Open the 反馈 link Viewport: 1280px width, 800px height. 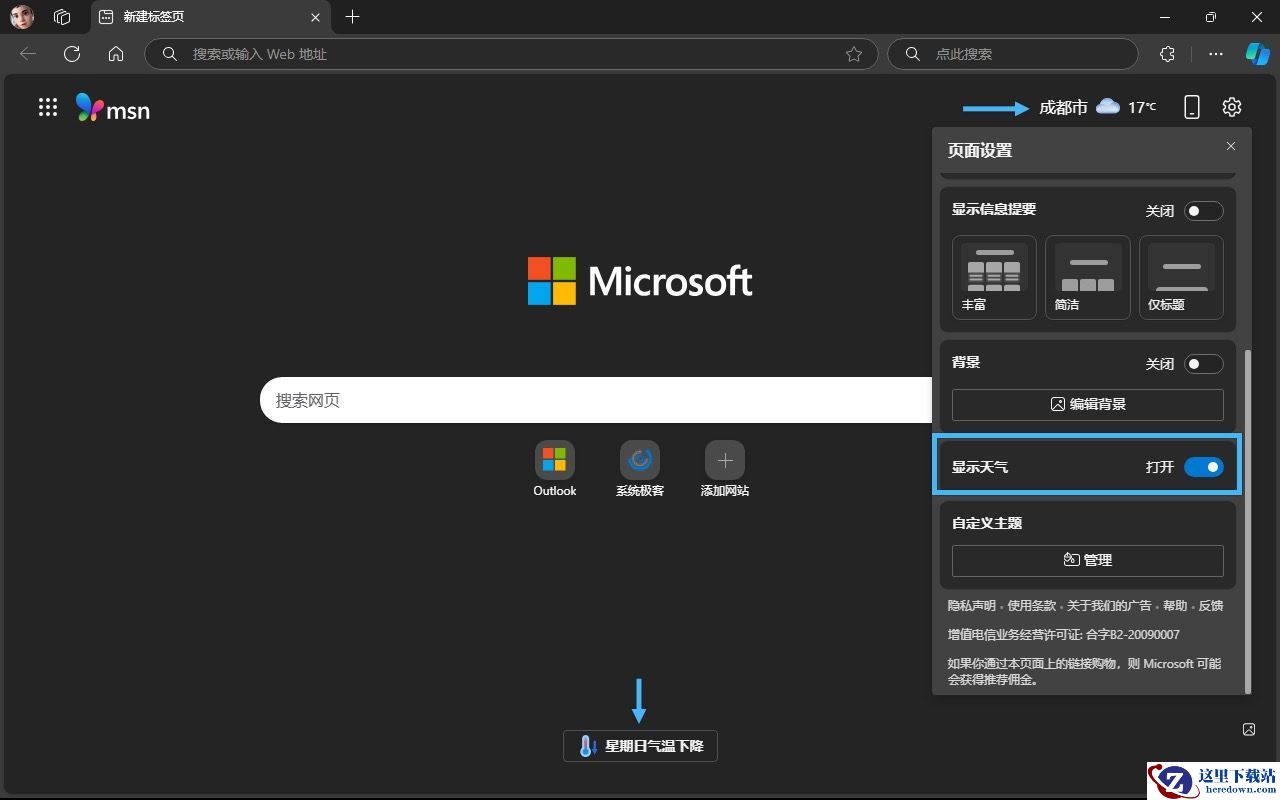pyautogui.click(x=1211, y=606)
